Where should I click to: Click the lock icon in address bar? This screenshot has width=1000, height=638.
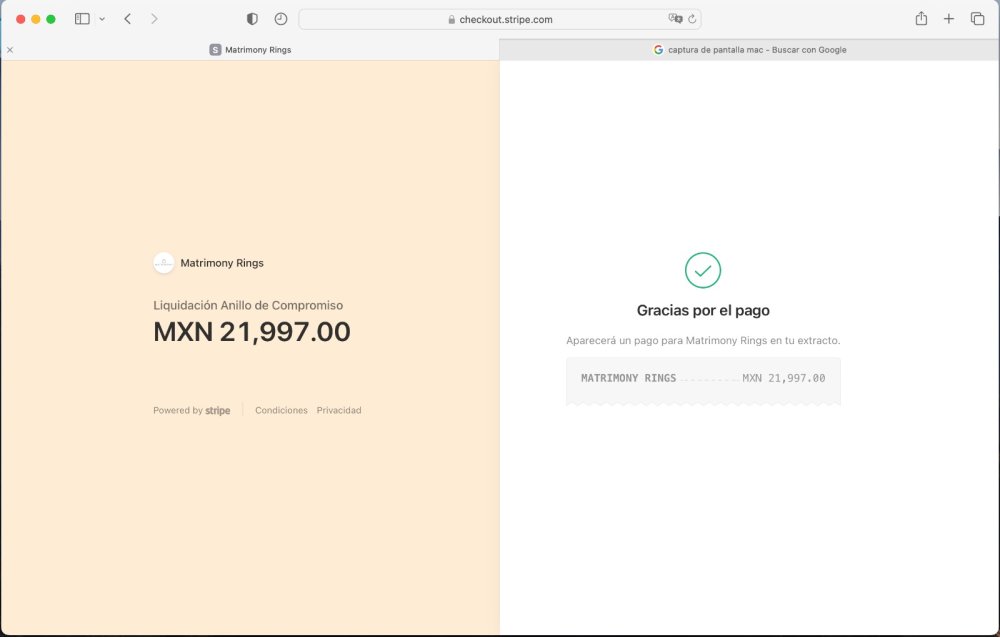pos(452,19)
